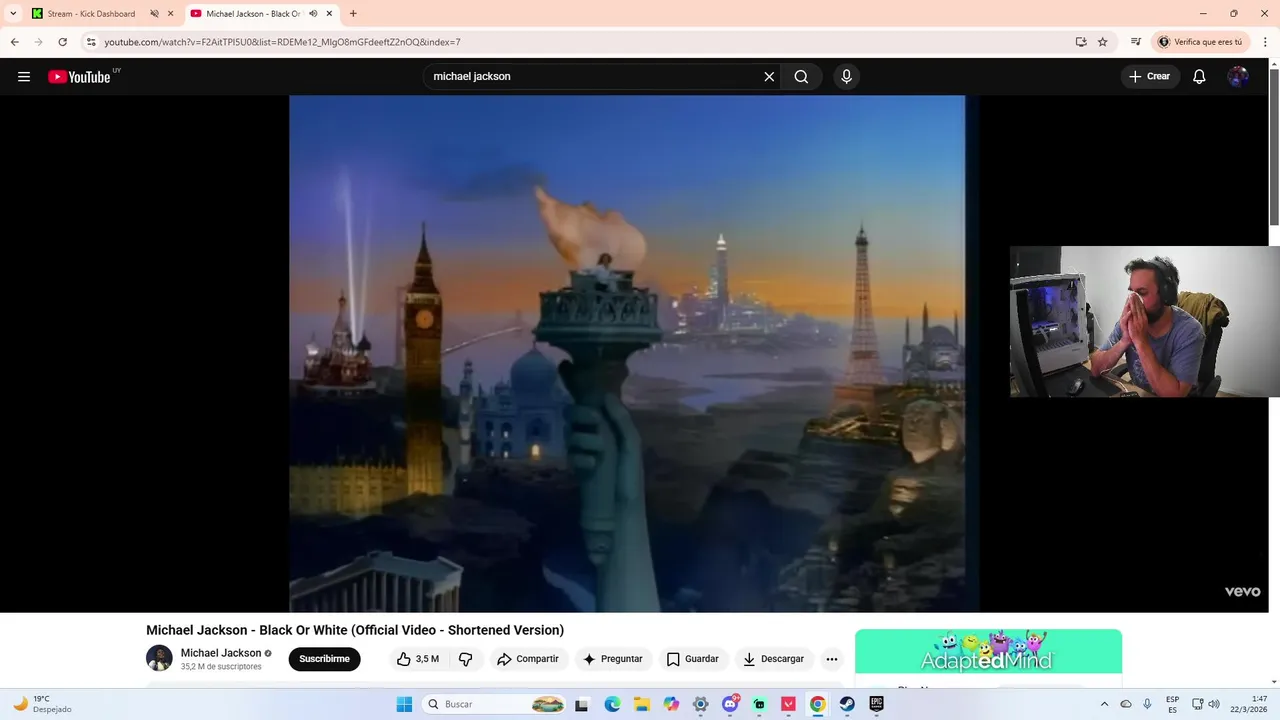Run search with the magnifier button
The image size is (1280, 720).
[x=801, y=77]
